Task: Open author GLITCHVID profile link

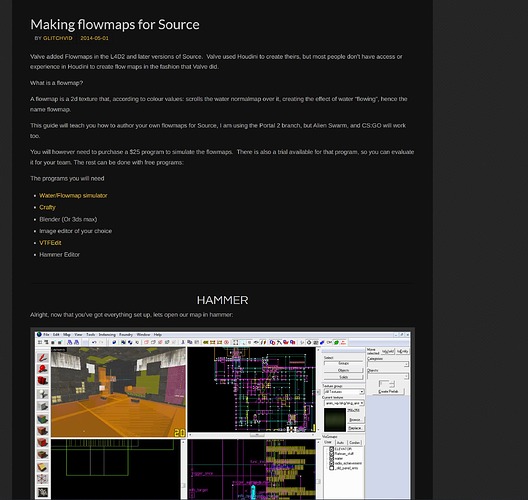Action: 58,38
